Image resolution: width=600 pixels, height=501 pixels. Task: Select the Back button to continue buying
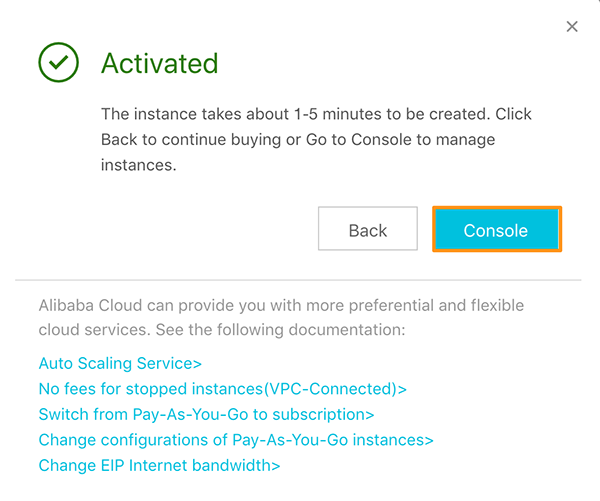[368, 228]
